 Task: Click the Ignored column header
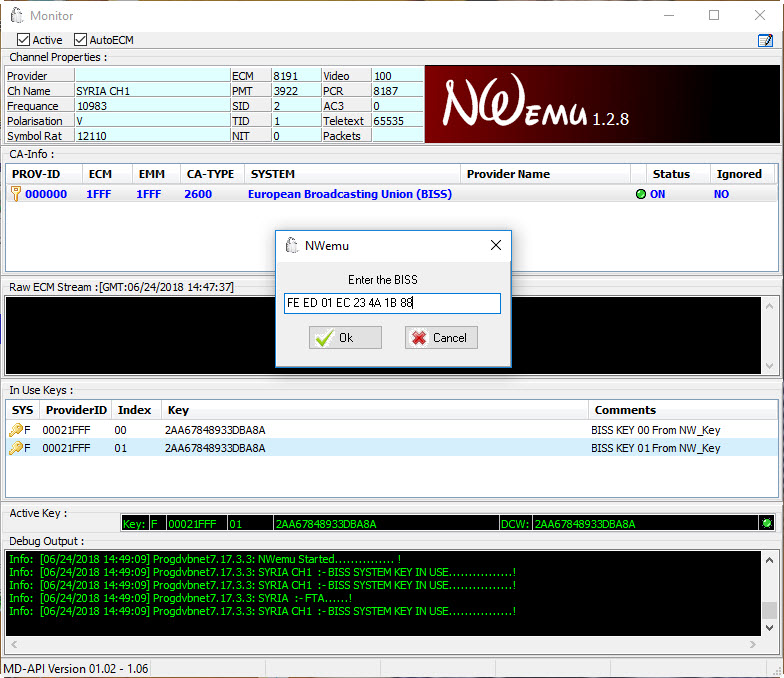click(742, 174)
